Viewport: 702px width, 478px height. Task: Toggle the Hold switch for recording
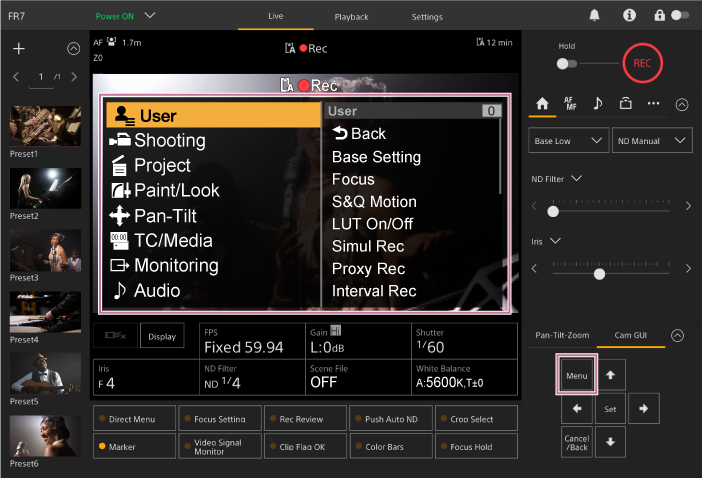567,64
